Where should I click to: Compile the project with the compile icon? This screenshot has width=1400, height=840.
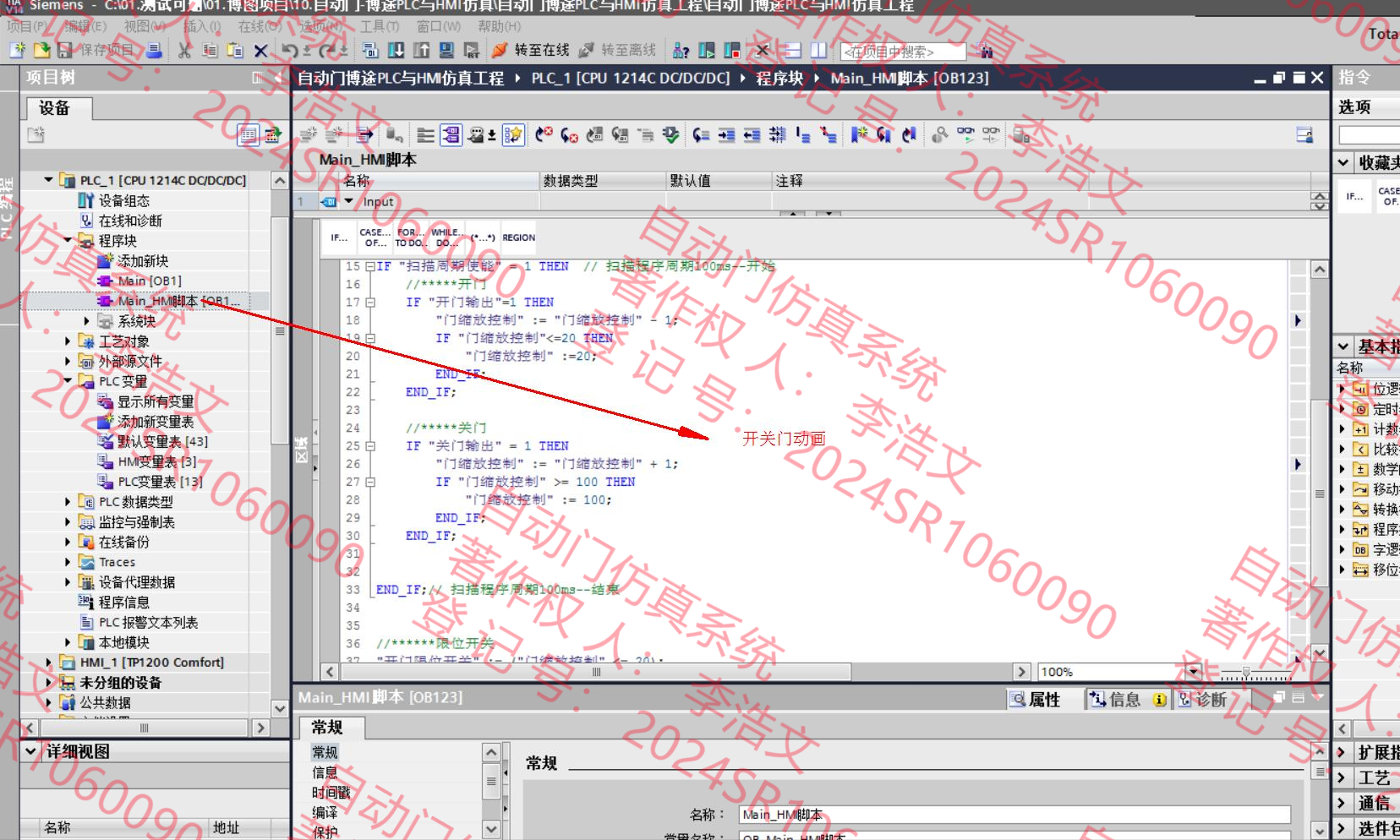pos(371,51)
